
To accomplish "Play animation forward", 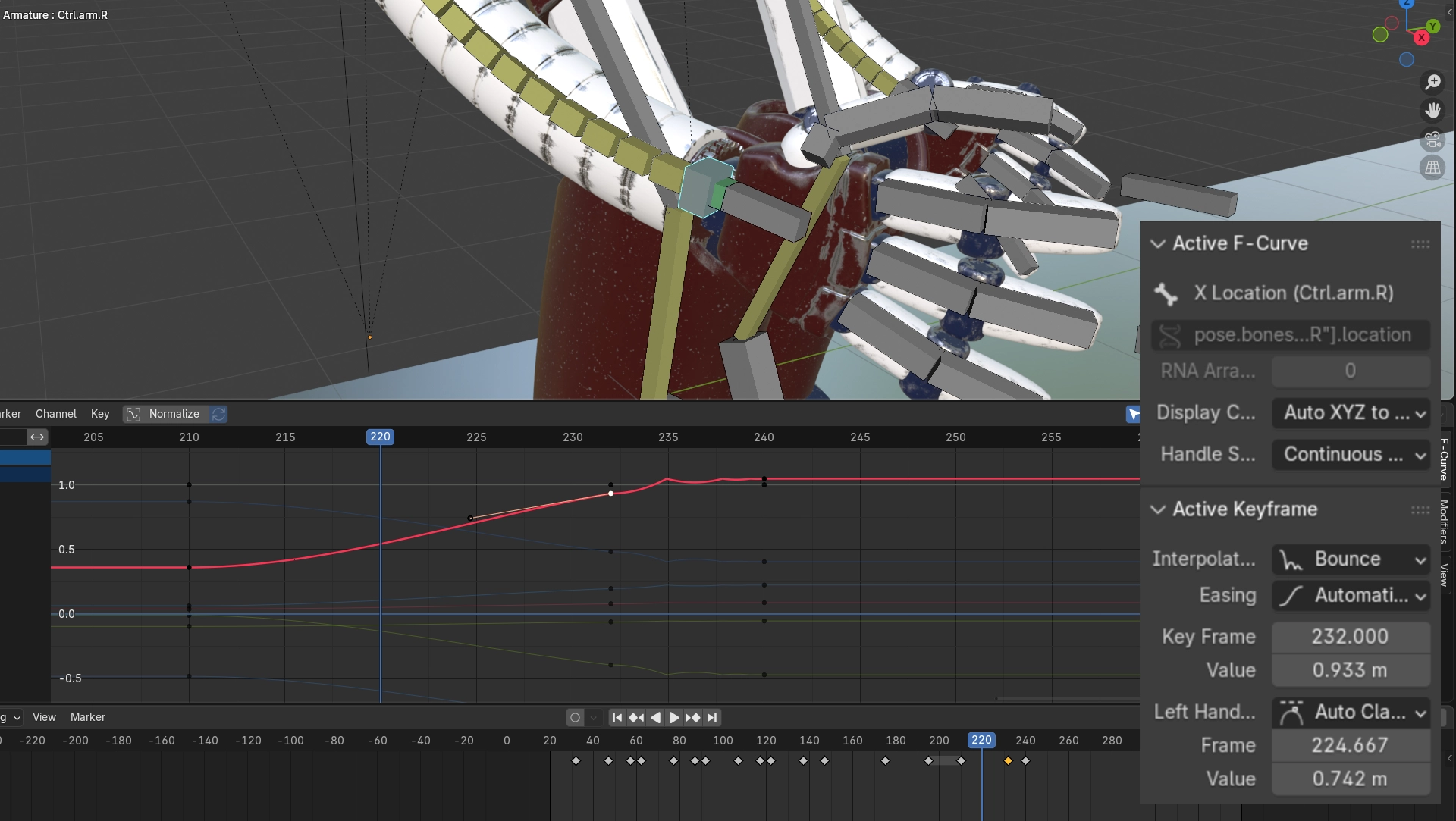I will tap(673, 717).
